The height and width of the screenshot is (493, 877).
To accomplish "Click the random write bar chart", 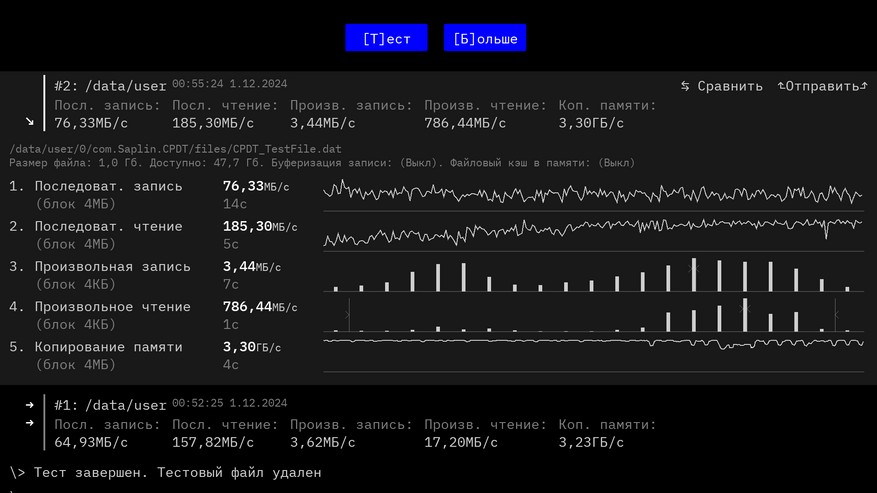I will pos(592,274).
